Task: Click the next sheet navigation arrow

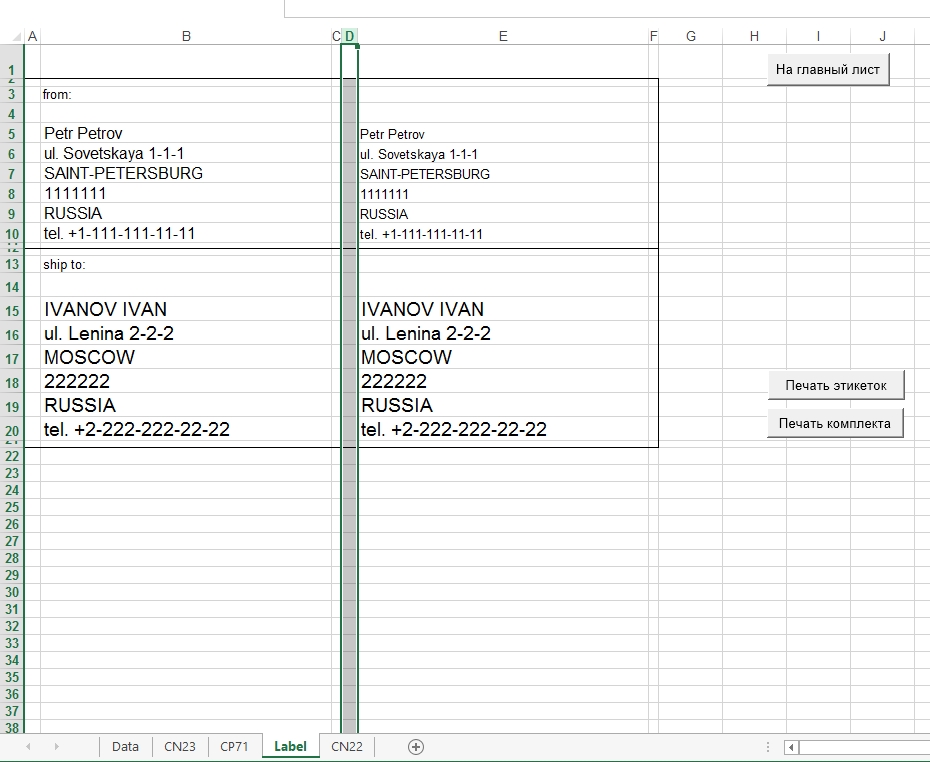Action: click(x=56, y=747)
